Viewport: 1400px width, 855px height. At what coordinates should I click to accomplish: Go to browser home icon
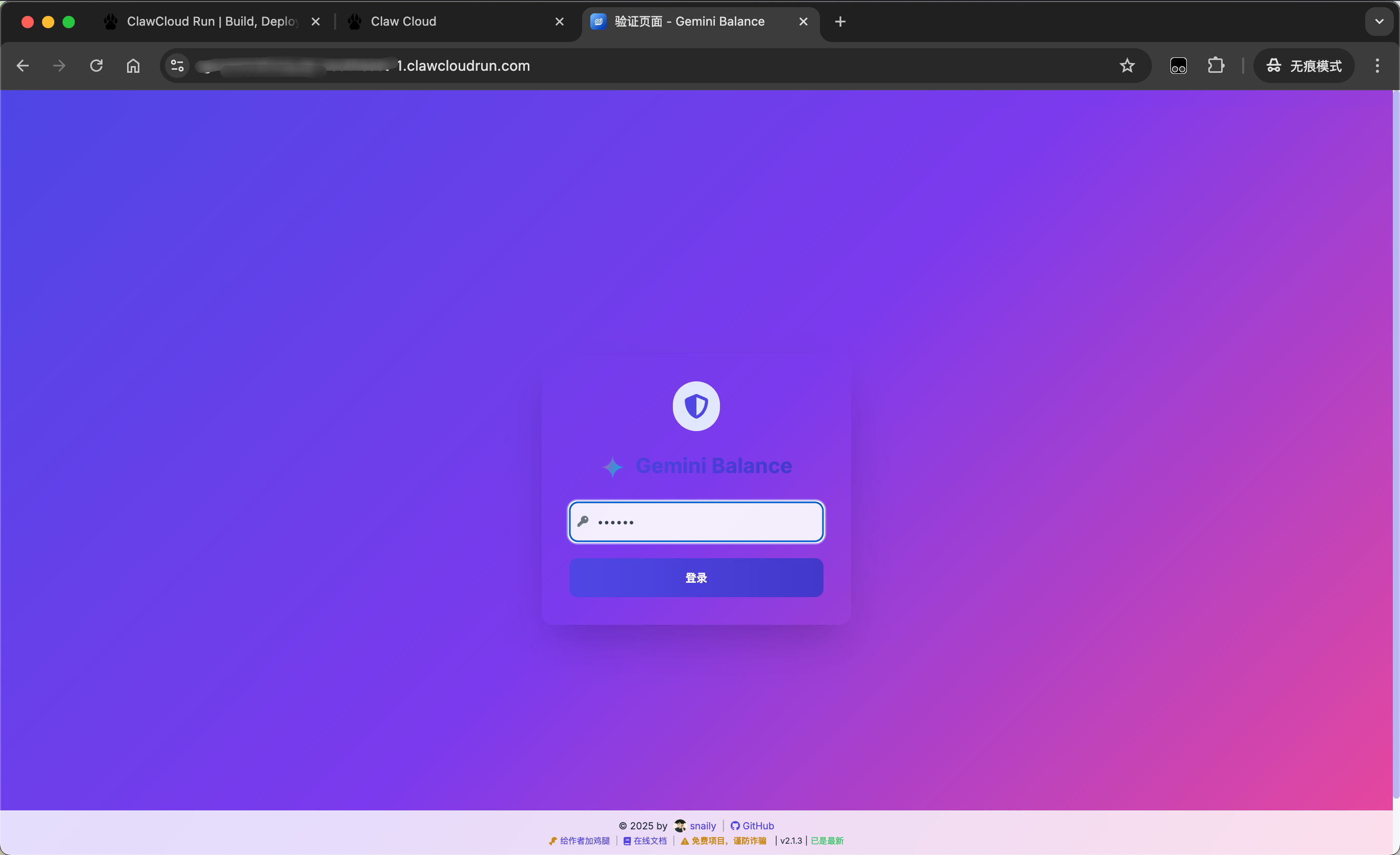[133, 66]
